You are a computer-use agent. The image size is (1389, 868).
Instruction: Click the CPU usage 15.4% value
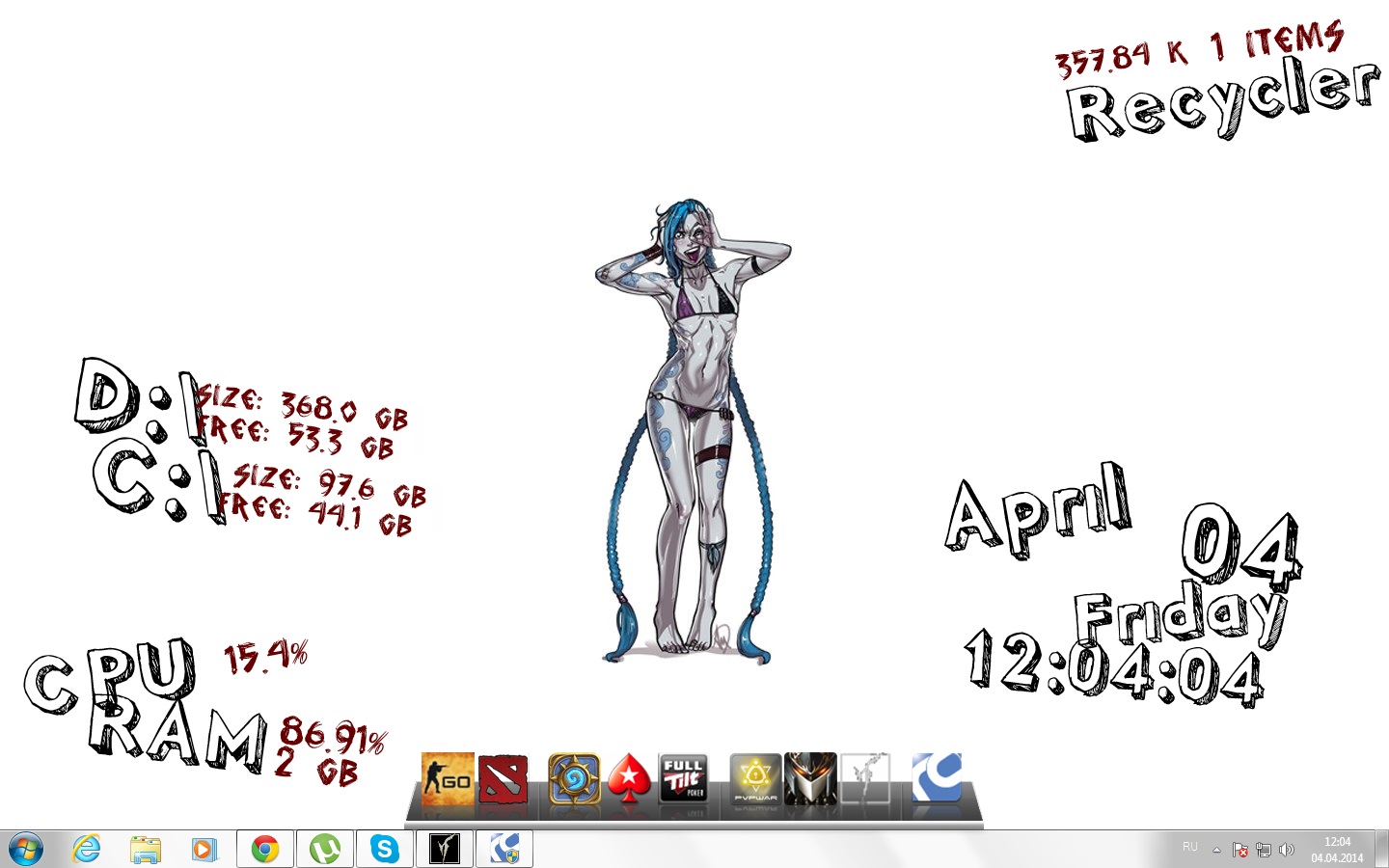[266, 657]
